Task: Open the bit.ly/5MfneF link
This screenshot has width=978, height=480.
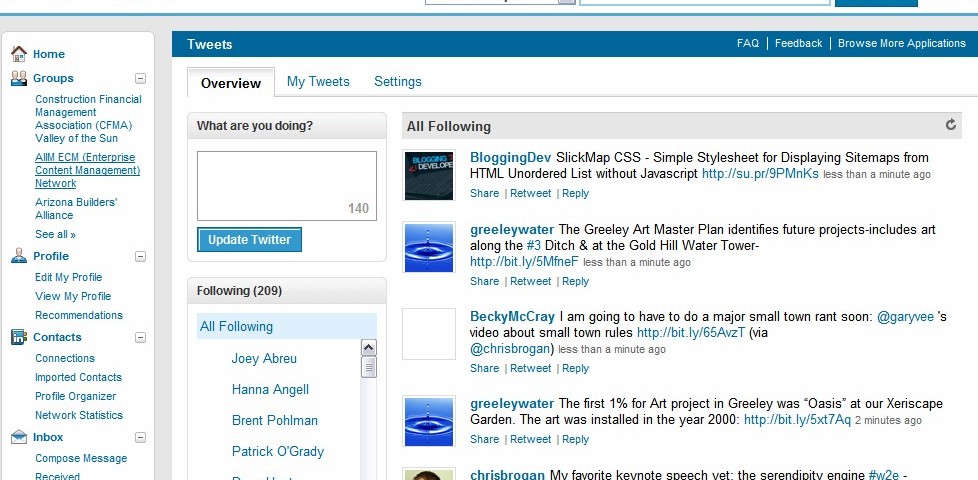Action: coord(525,262)
